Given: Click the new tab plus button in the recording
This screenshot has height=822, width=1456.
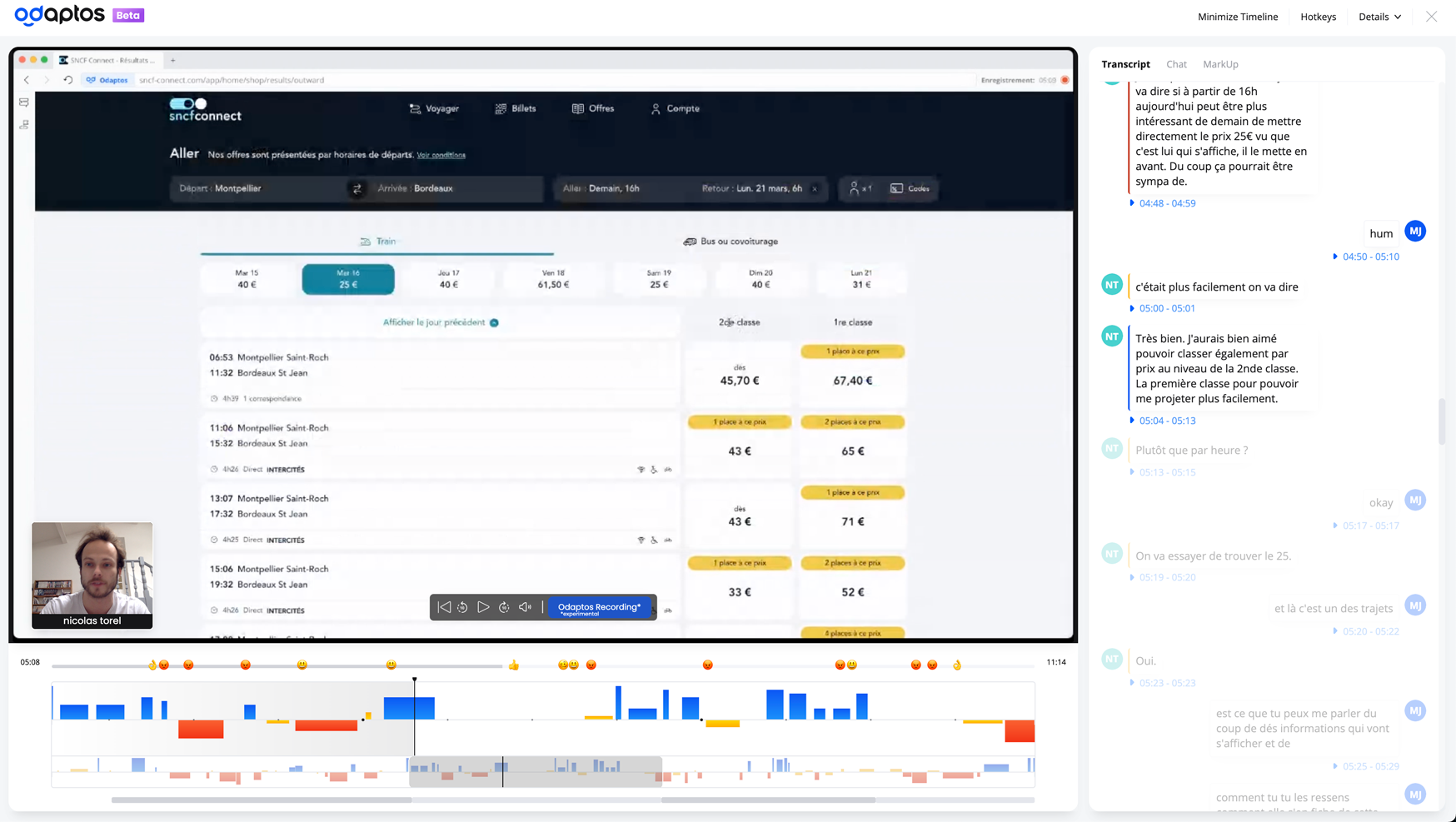Looking at the screenshot, I should (x=173, y=60).
